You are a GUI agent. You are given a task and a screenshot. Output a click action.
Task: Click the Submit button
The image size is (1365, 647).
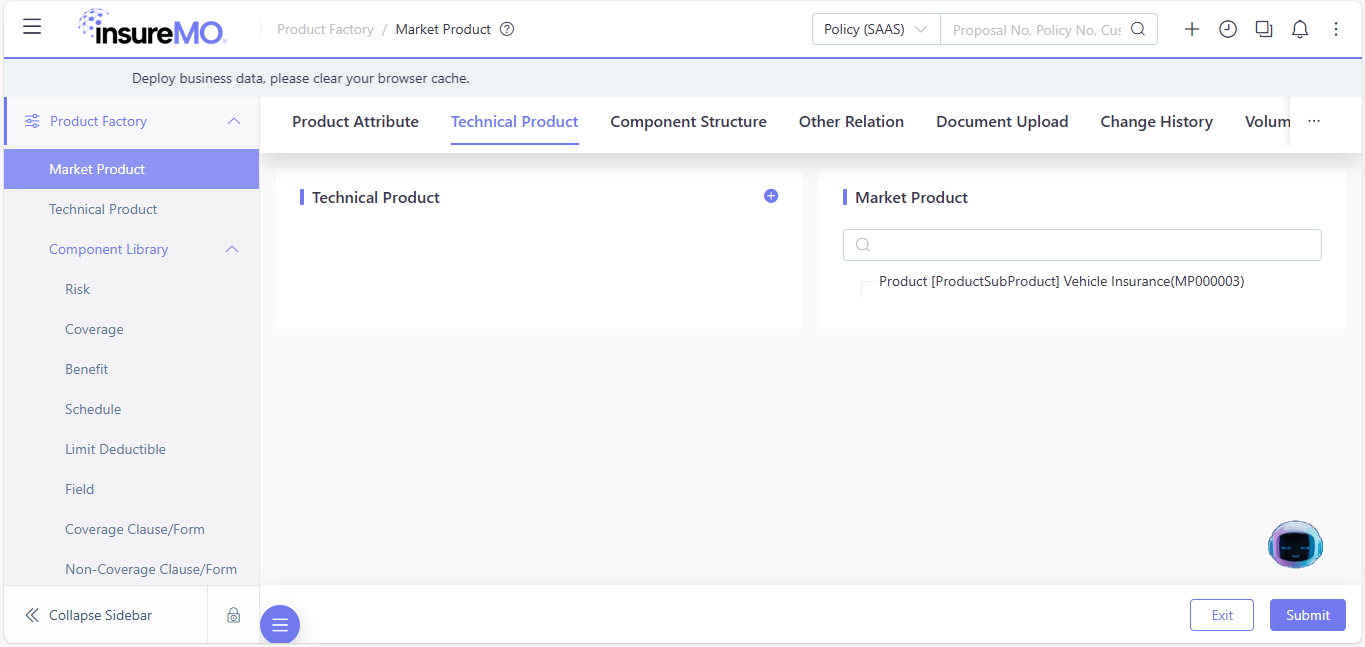click(1308, 615)
